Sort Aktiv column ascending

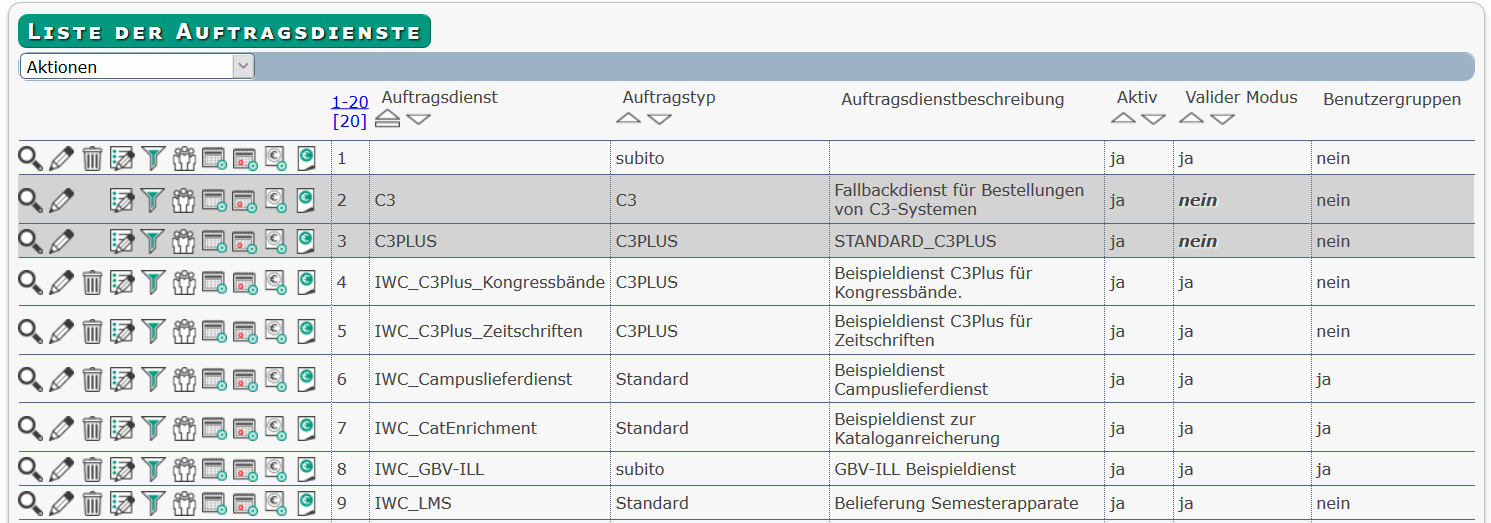(x=1124, y=118)
